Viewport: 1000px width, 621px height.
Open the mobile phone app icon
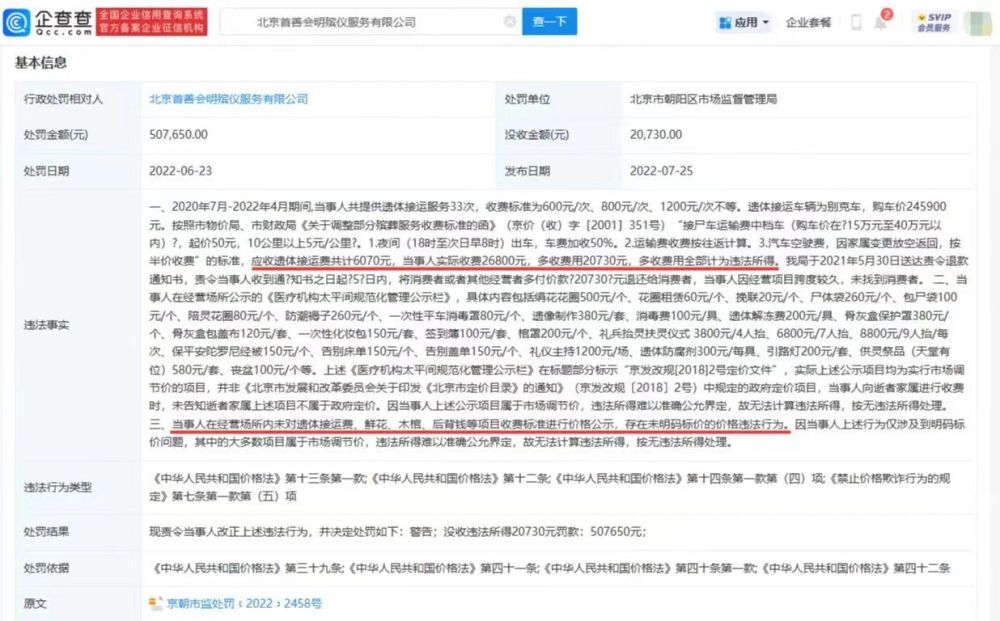(x=857, y=22)
